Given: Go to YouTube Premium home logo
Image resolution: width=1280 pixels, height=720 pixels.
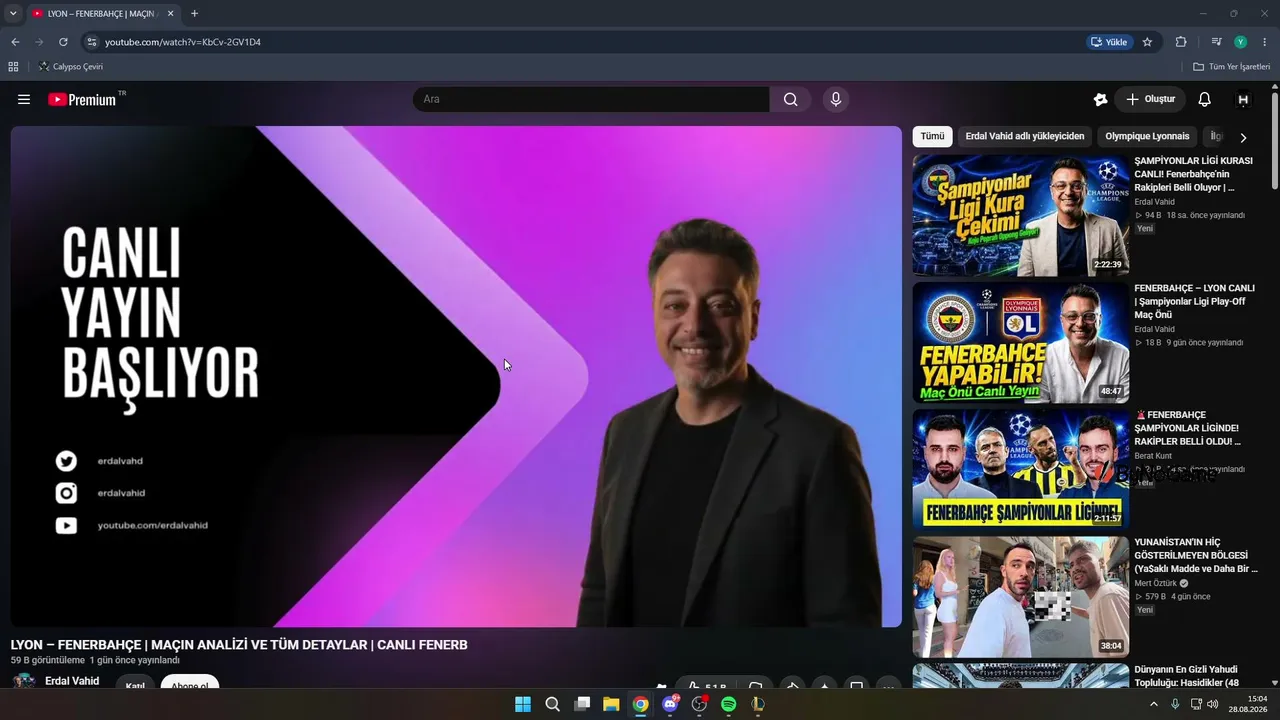Looking at the screenshot, I should 82,99.
